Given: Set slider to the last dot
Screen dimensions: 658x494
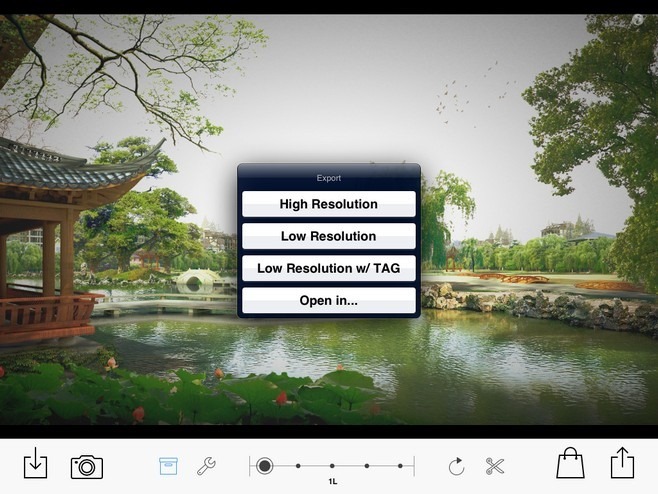Looking at the screenshot, I should (x=400, y=466).
